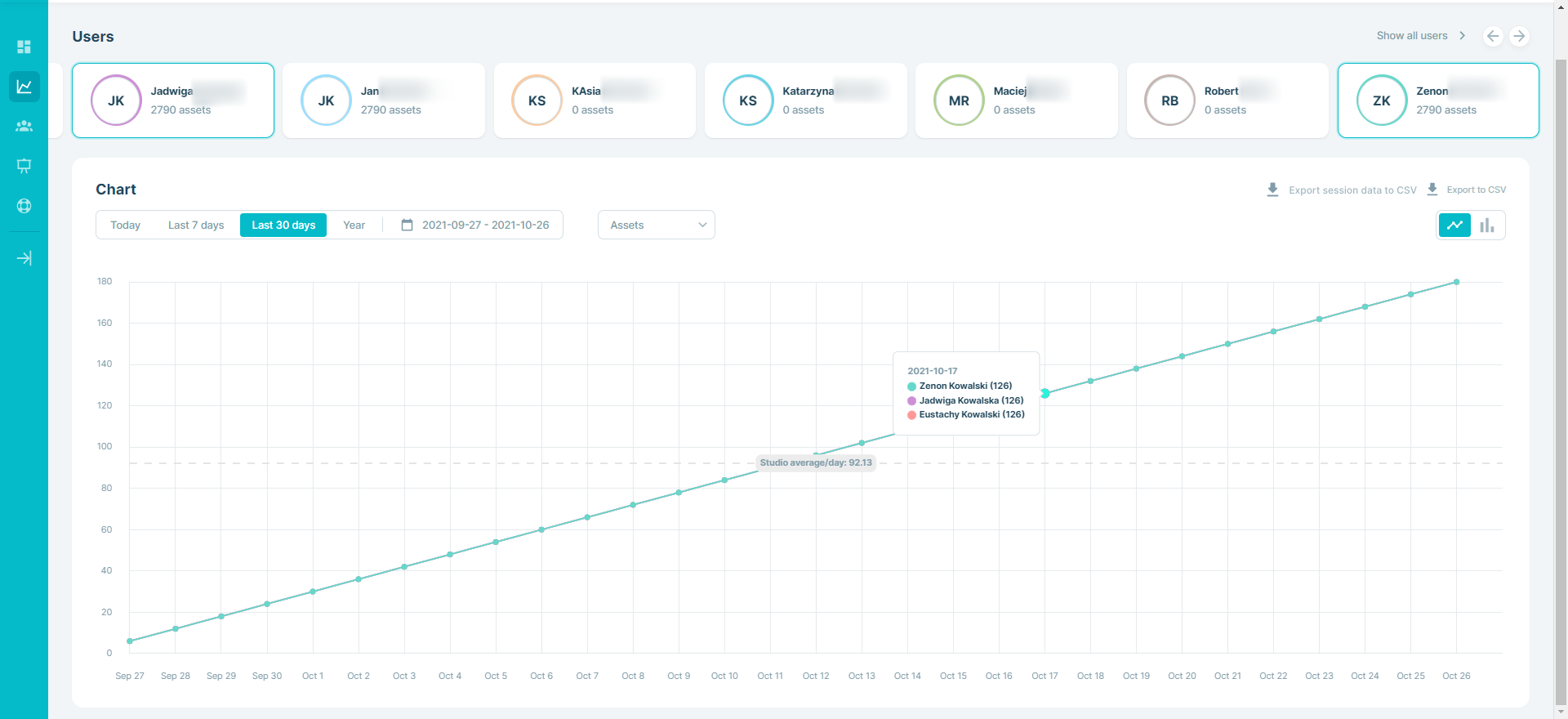Screen dimensions: 1568x719
Task: Open the date range picker 2021-09-27 - 2021-10-26
Action: click(x=475, y=225)
